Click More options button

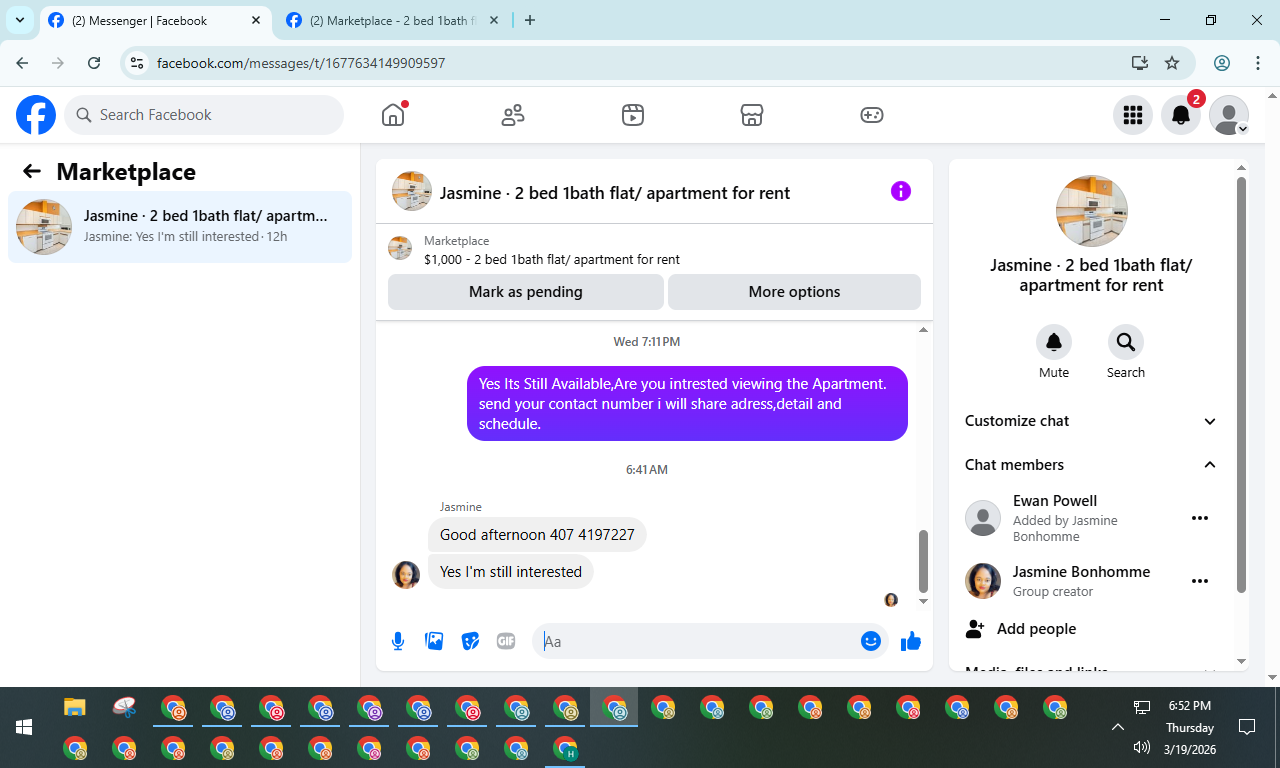coord(794,292)
